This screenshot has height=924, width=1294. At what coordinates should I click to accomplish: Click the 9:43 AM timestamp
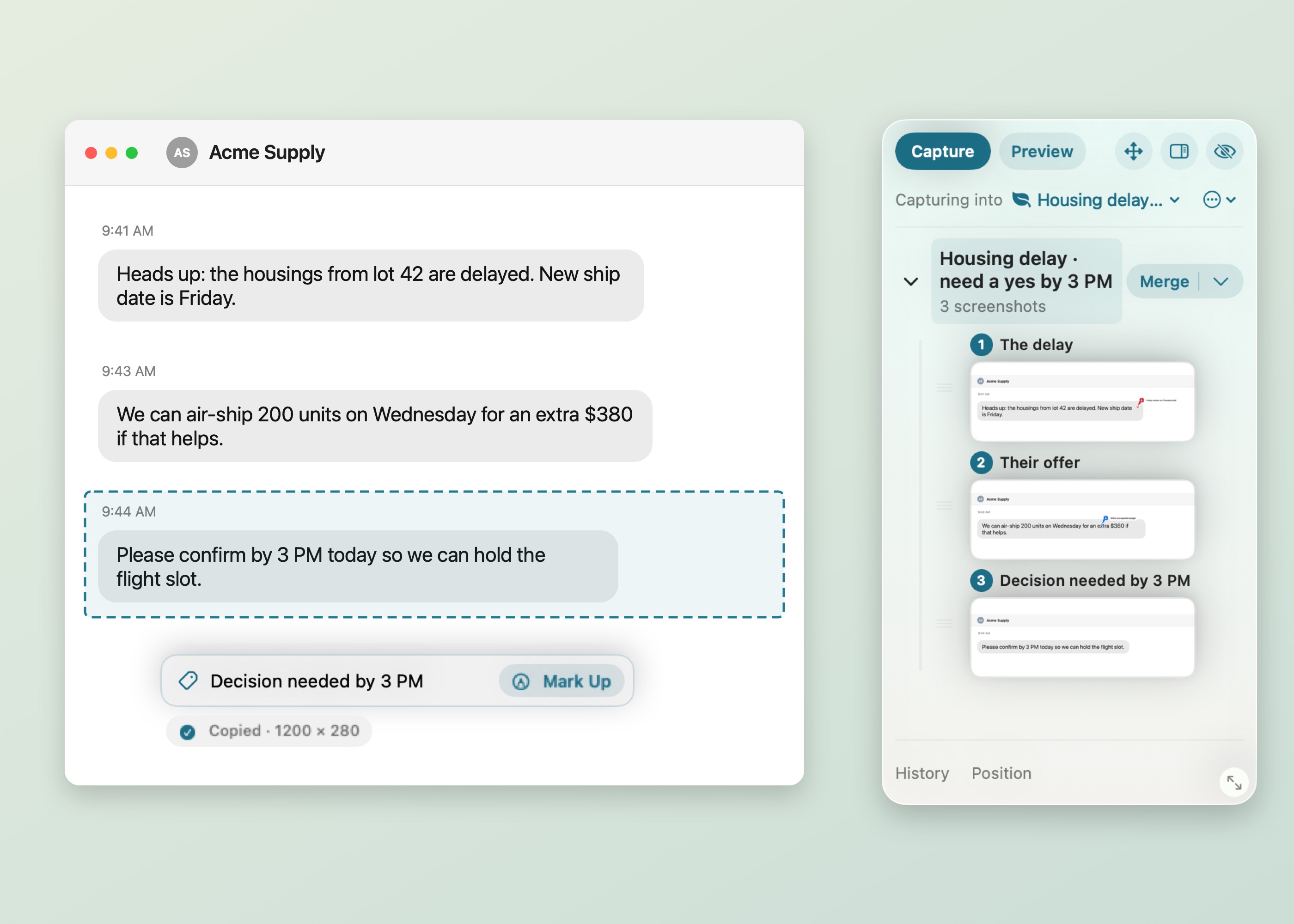coord(128,371)
